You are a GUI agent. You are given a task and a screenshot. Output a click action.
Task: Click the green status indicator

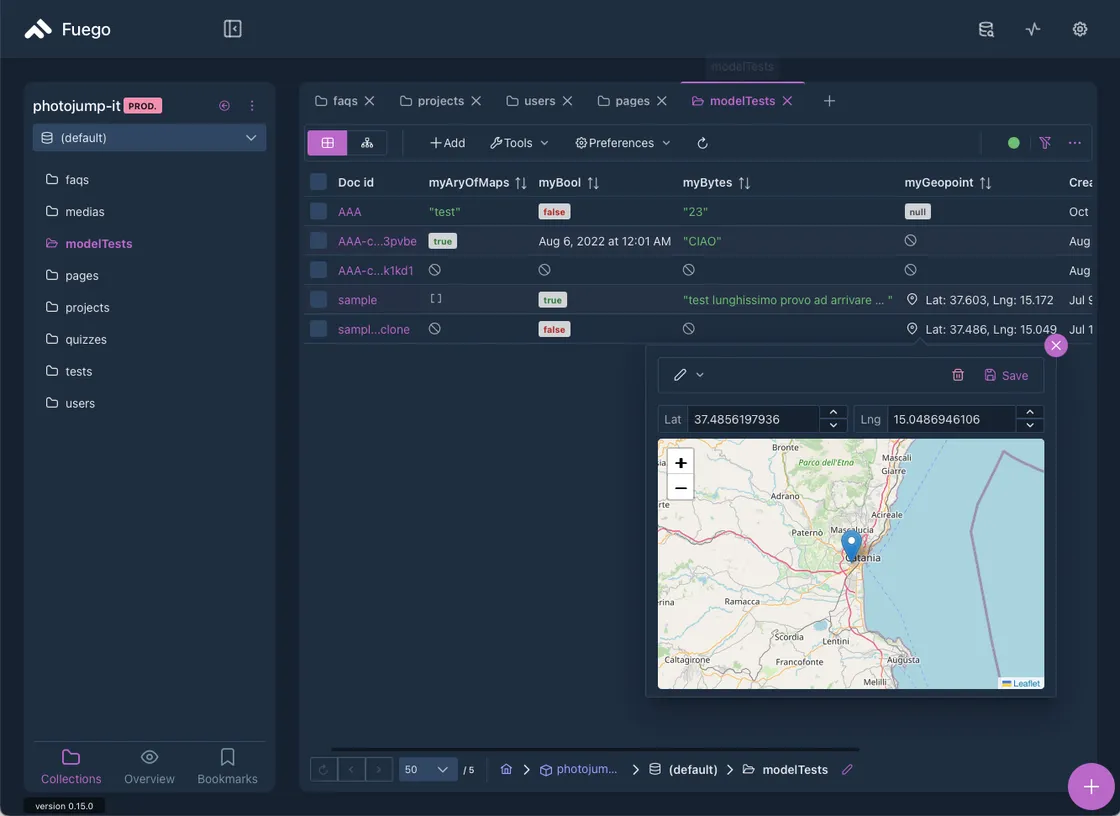1013,143
